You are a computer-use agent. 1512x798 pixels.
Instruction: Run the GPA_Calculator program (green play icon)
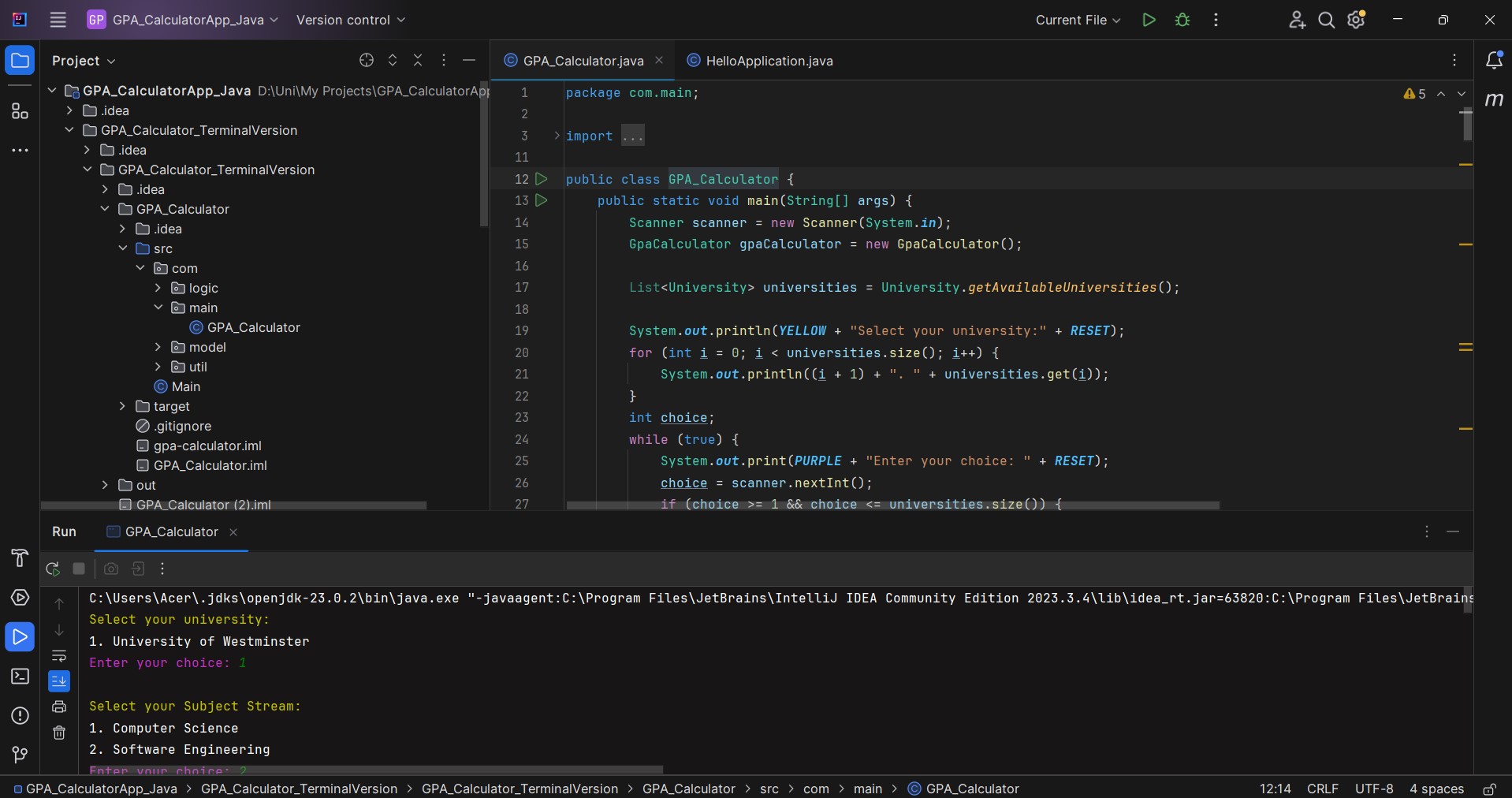point(1148,20)
